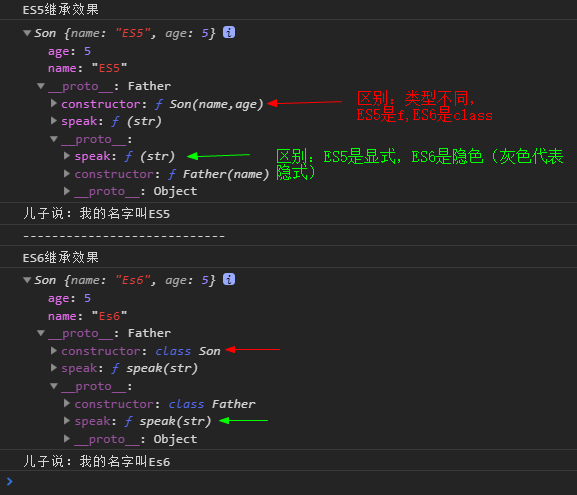Image resolution: width=577 pixels, height=495 pixels.
Task: Click the info icon beside the ES5 Son object
Action: coord(229,32)
